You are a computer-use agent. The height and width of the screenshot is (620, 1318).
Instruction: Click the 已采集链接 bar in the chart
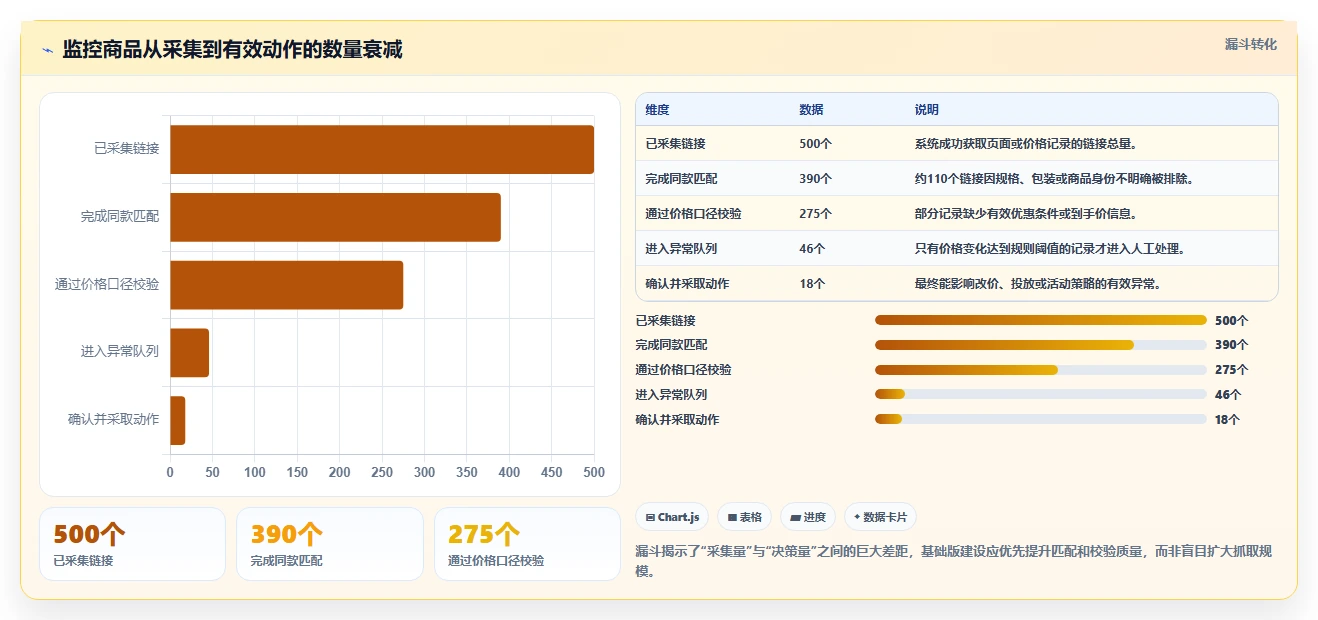coord(382,149)
